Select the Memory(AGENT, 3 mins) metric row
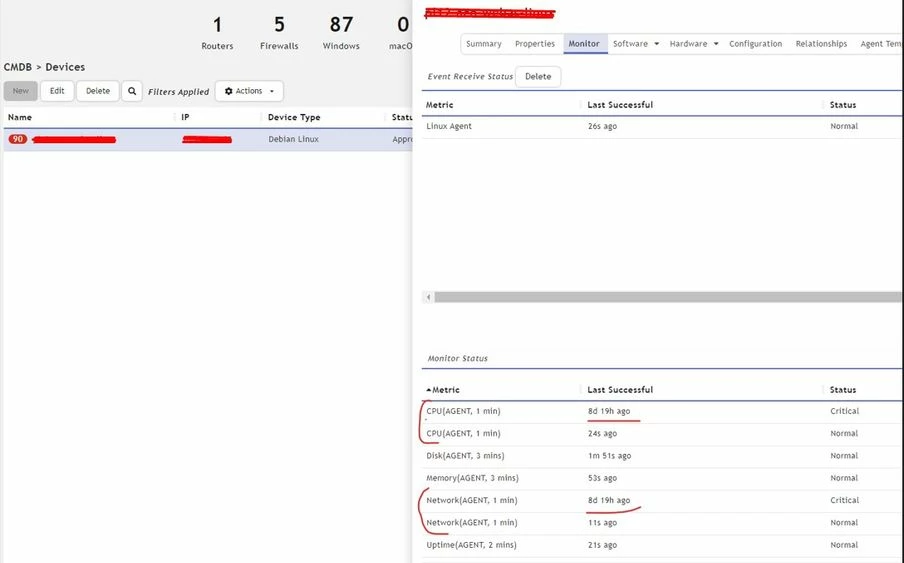This screenshot has height=563, width=904. (662, 478)
